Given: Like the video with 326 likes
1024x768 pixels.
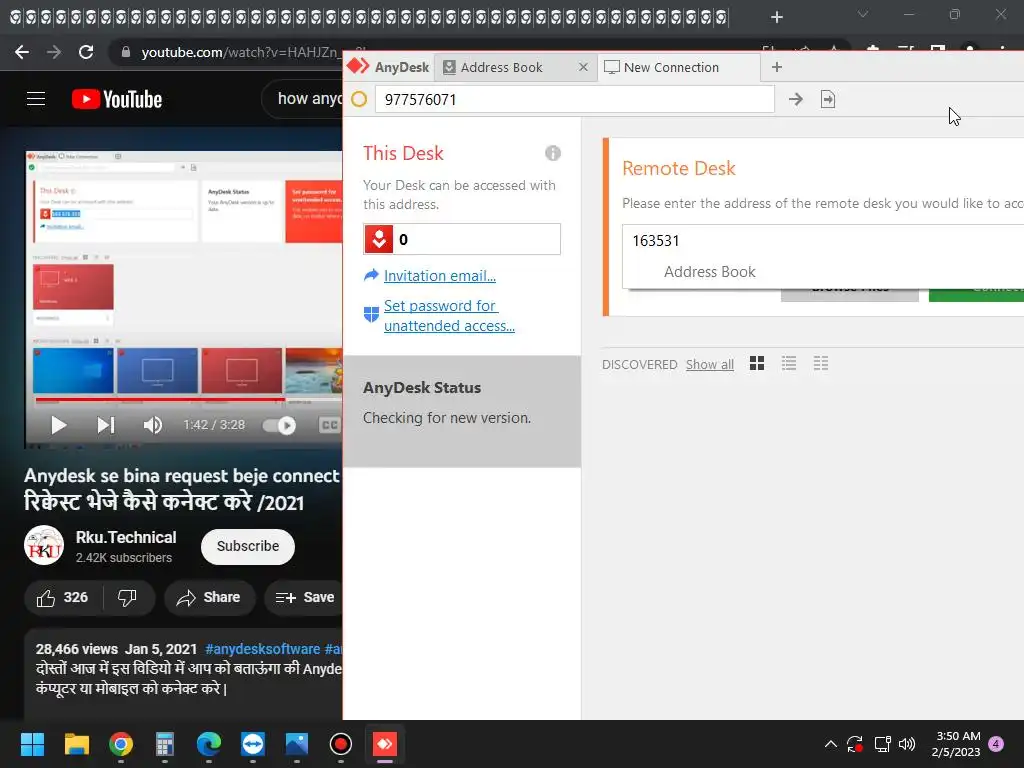Looking at the screenshot, I should [x=63, y=598].
